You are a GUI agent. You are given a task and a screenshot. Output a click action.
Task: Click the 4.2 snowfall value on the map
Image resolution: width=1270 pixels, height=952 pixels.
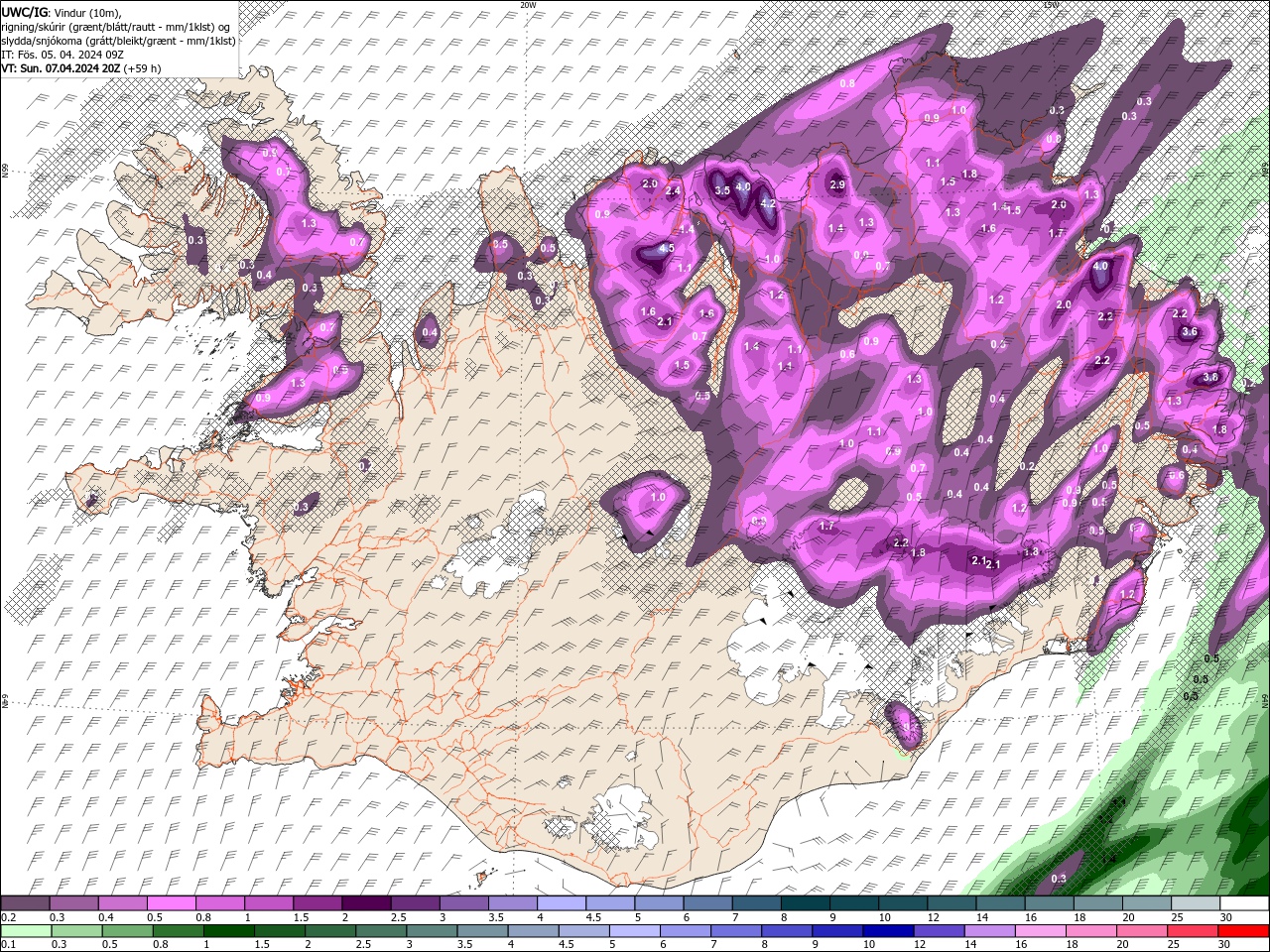coord(767,203)
